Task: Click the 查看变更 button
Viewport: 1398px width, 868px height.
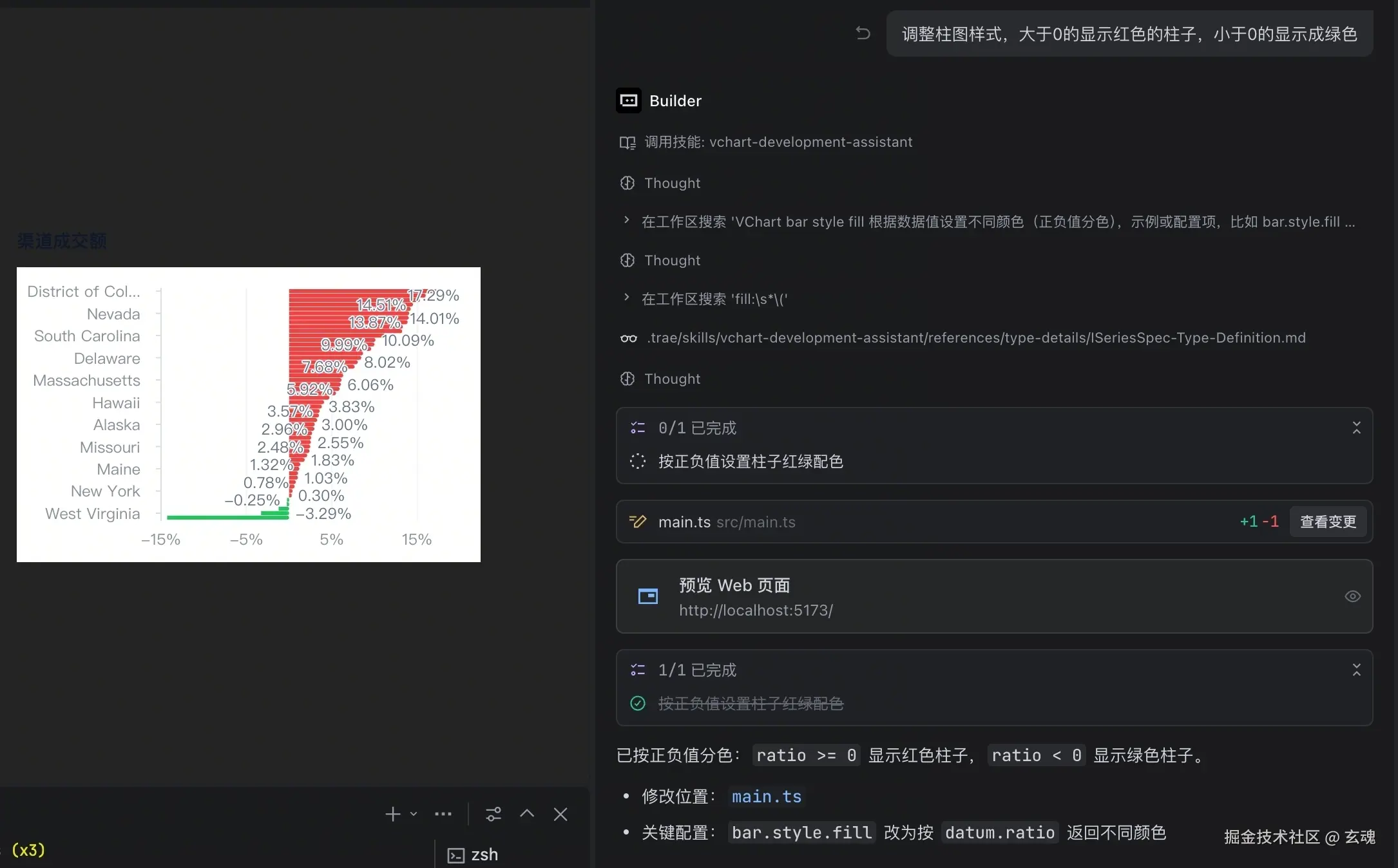Action: (x=1328, y=522)
